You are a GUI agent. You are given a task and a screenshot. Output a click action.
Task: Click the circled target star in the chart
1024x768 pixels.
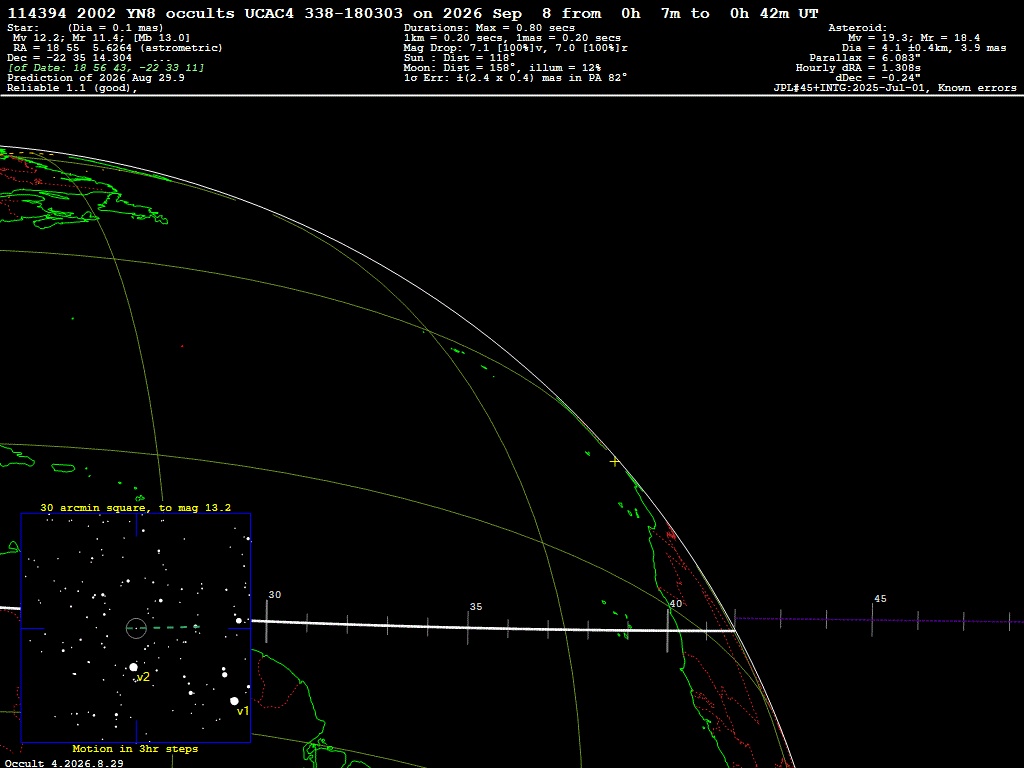136,628
